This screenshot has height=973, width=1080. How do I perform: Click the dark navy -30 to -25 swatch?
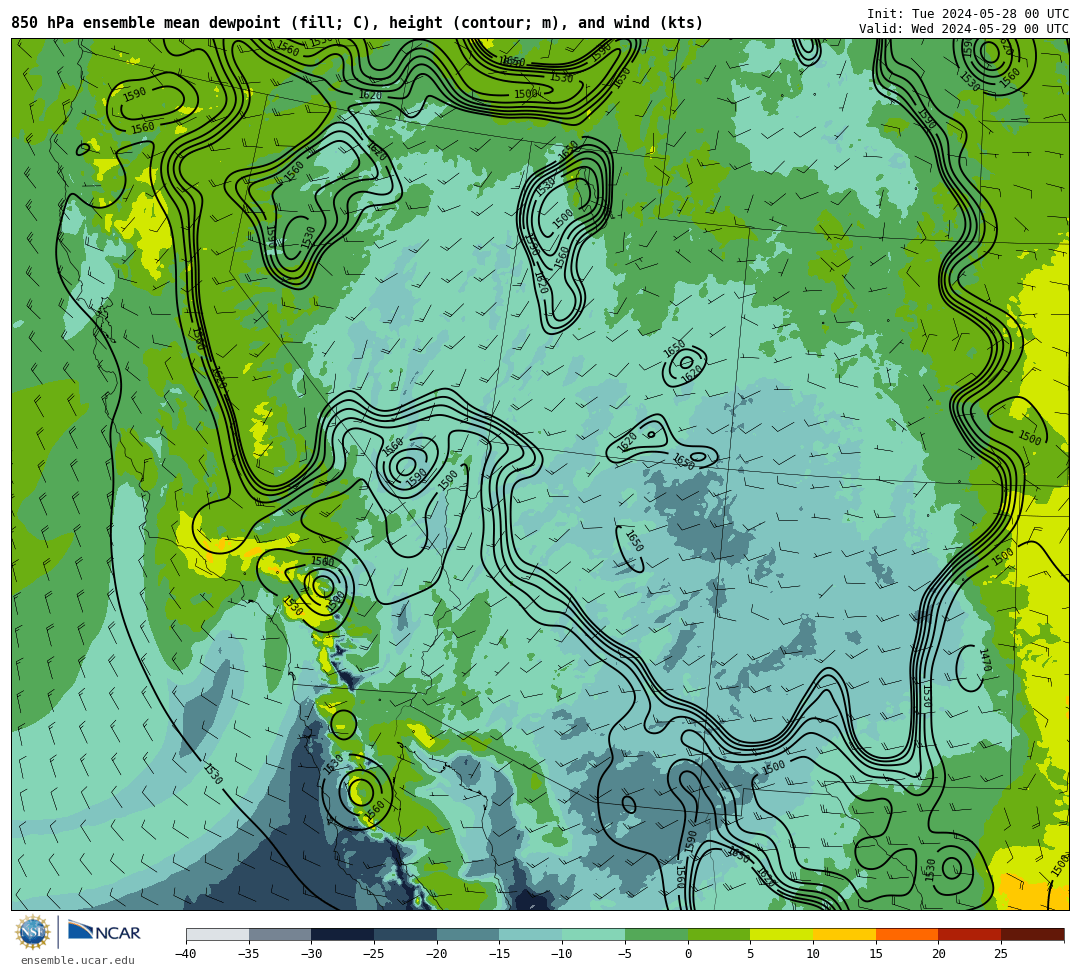342,934
